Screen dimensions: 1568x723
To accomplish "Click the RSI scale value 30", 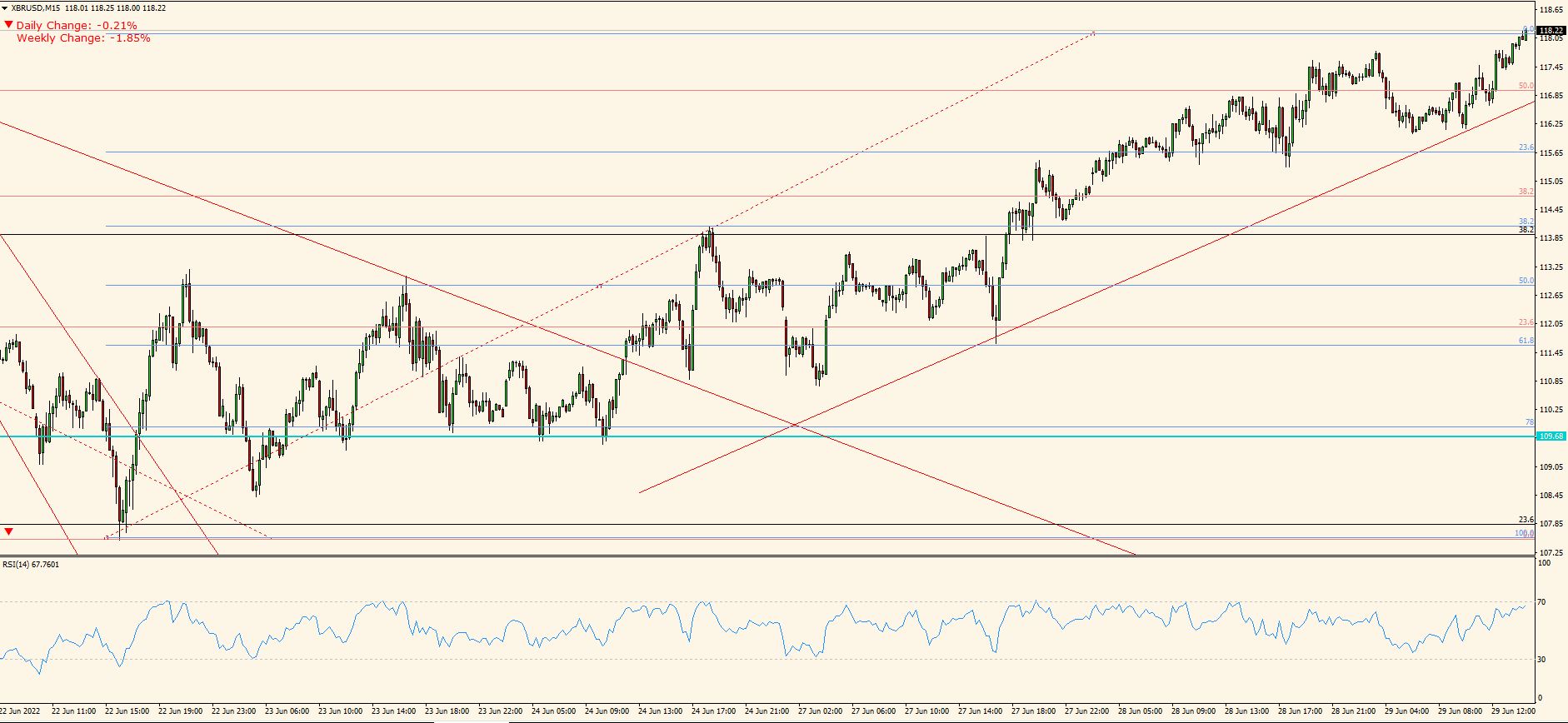I will (1542, 660).
